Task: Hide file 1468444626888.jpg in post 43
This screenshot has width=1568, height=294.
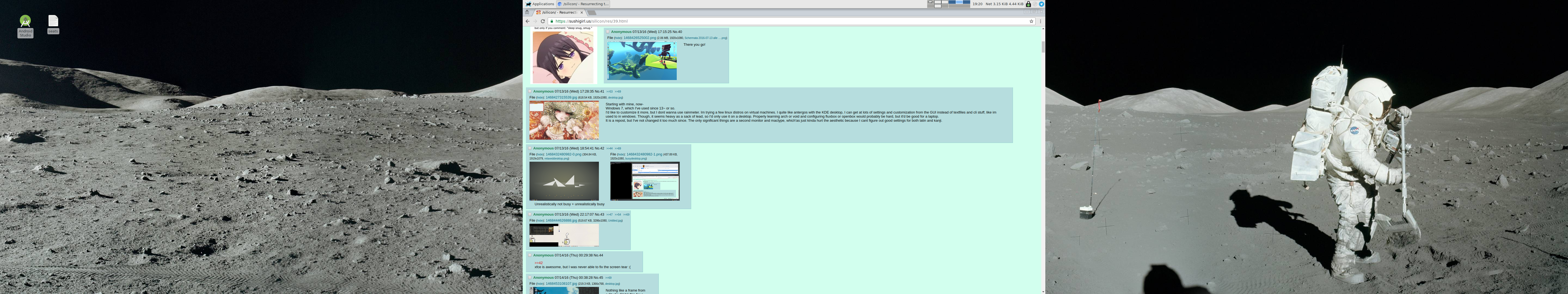Action: coord(540,220)
